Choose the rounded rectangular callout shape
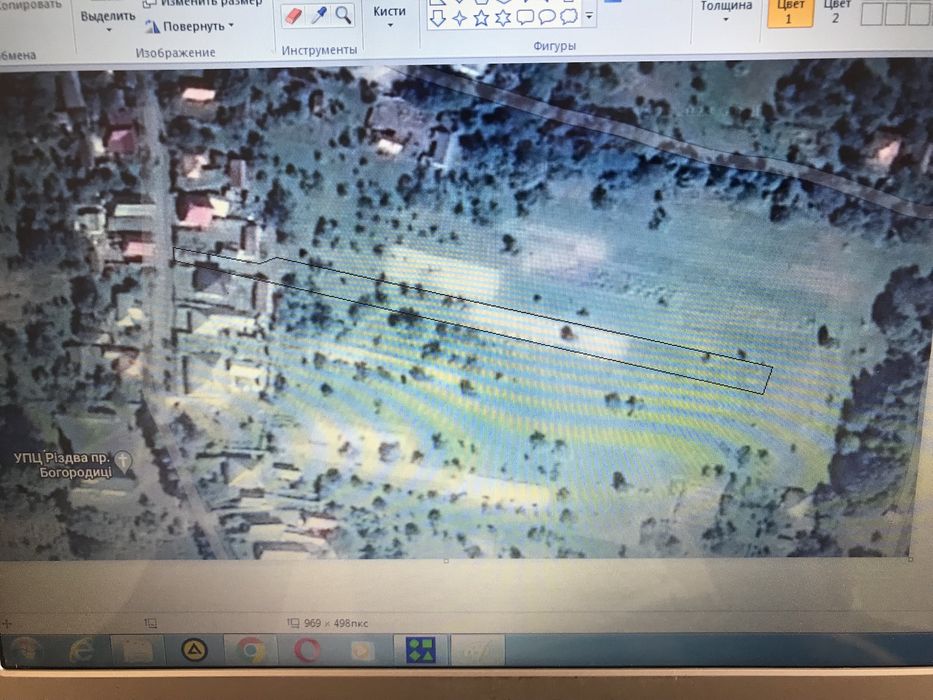The height and width of the screenshot is (700, 933). click(x=525, y=17)
